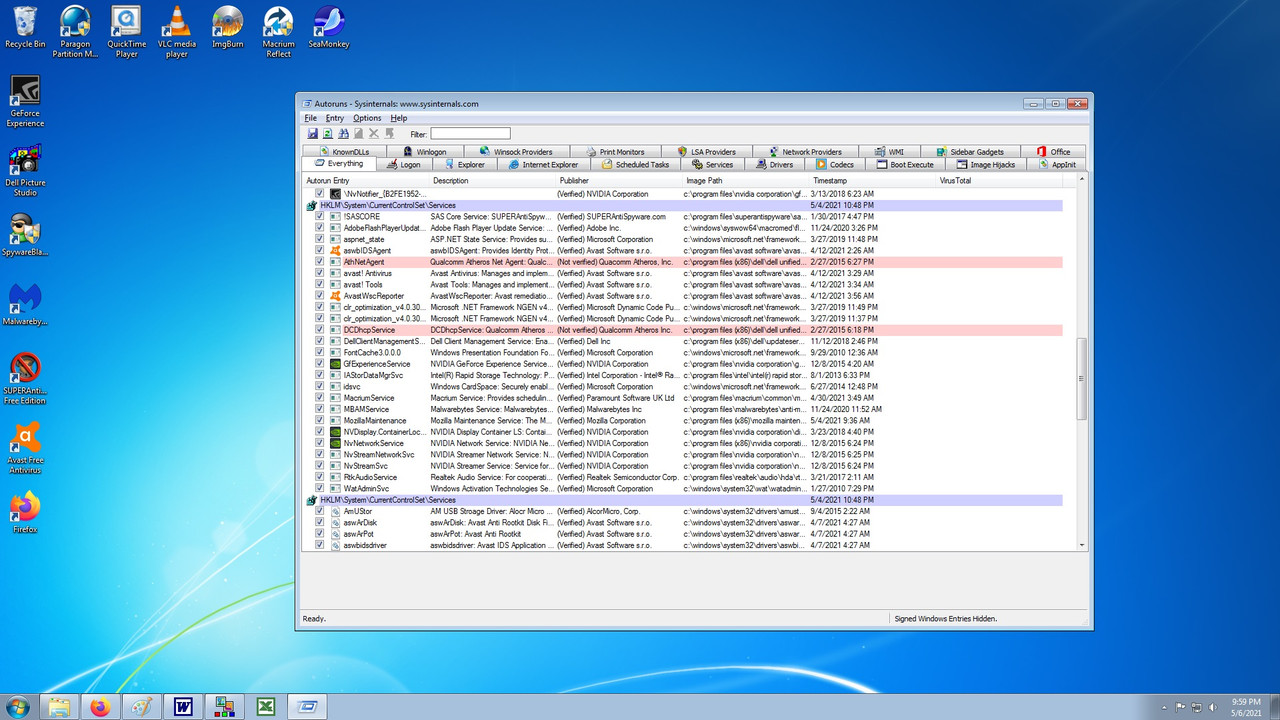Click the Find binoculars toolbar icon

pyautogui.click(x=343, y=133)
